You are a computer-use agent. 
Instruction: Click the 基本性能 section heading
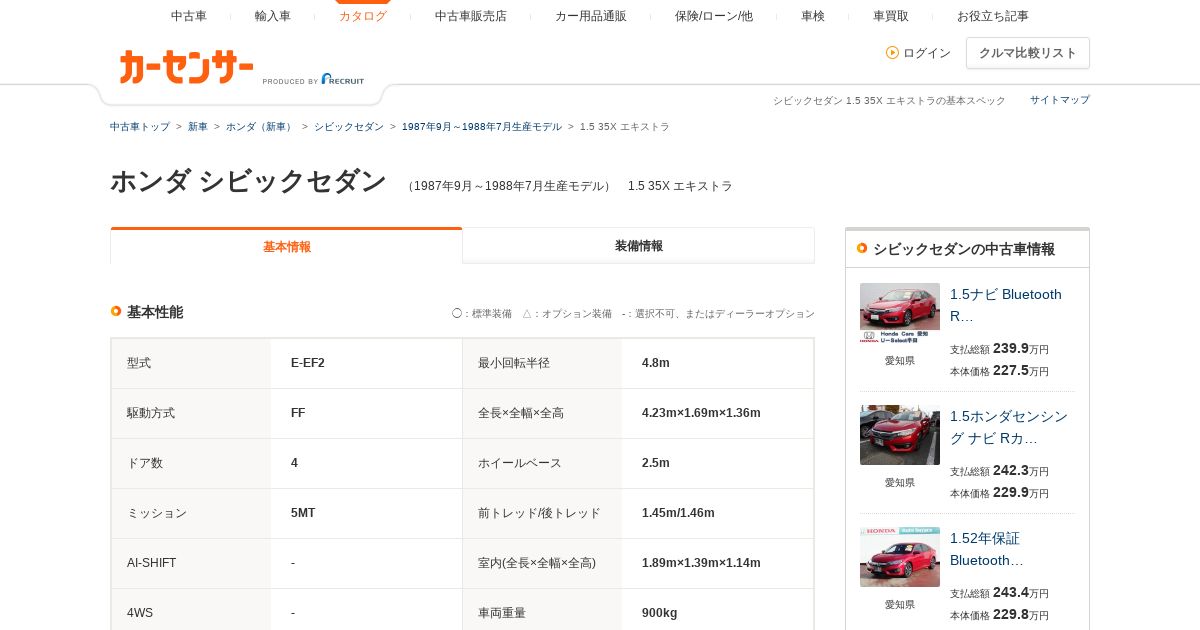point(155,312)
